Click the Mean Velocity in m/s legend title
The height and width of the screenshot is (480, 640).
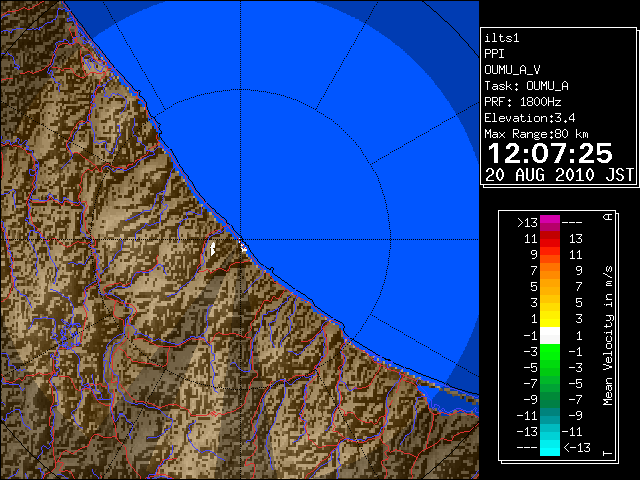pos(608,336)
